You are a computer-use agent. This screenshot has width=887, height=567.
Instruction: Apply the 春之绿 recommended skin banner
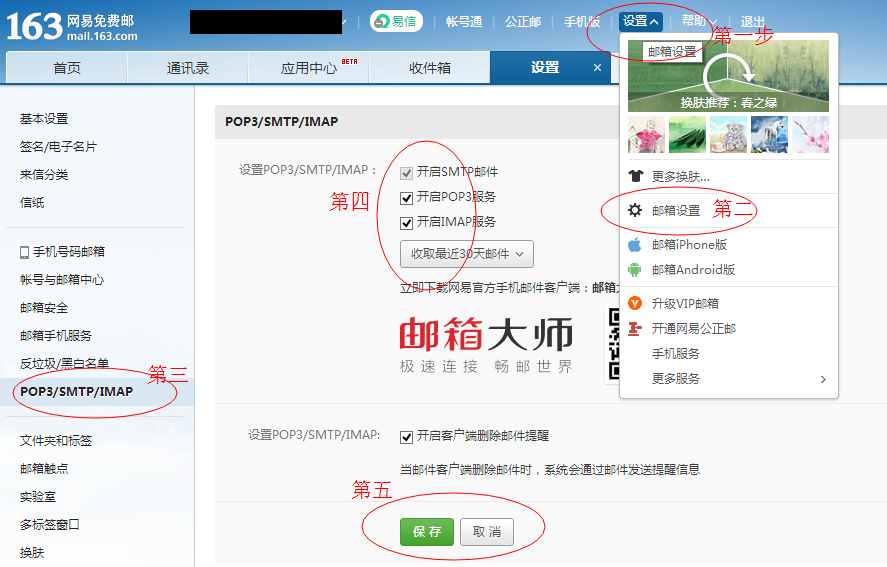[x=728, y=76]
